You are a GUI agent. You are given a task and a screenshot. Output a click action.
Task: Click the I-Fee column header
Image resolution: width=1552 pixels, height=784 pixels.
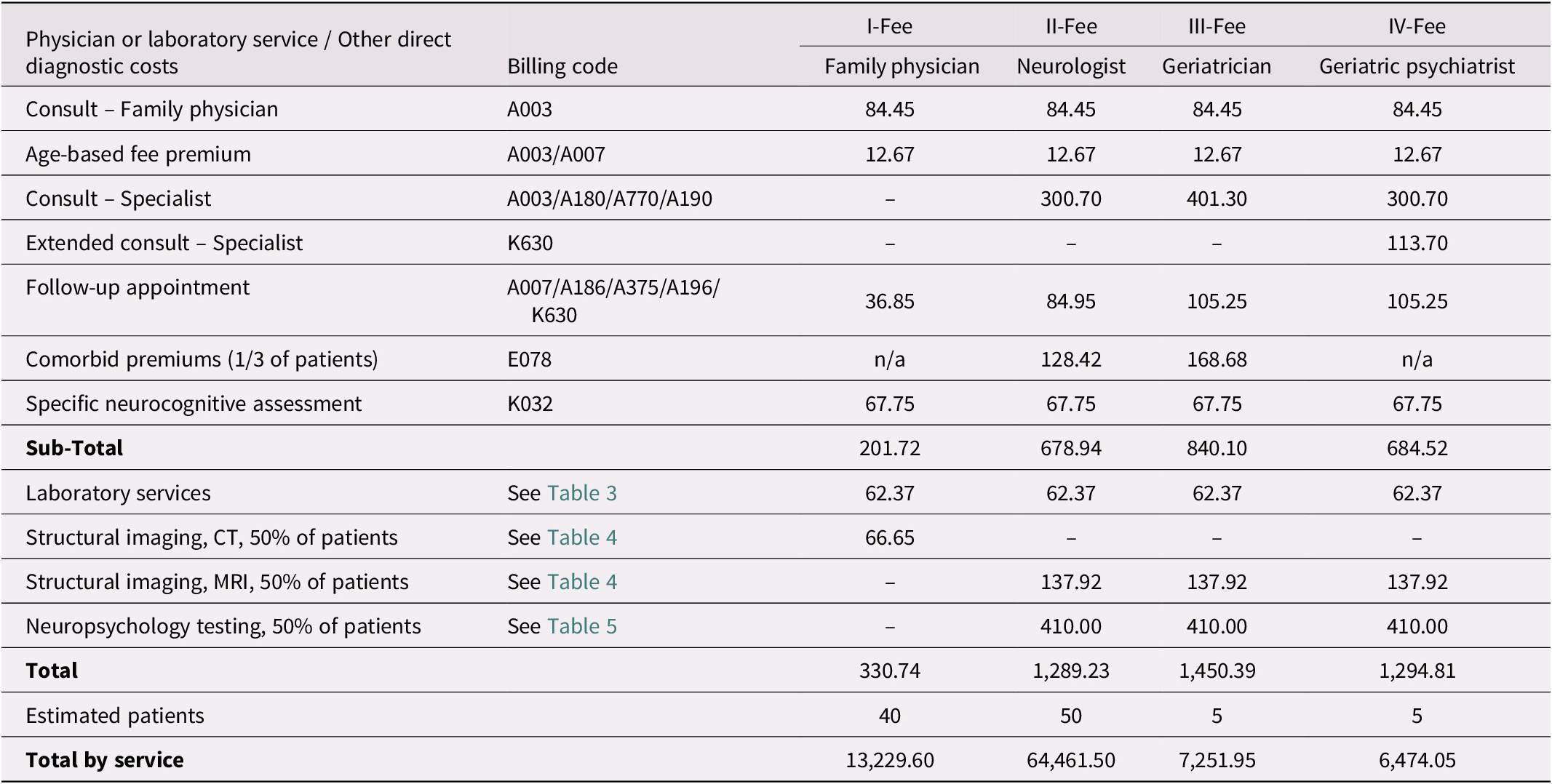pyautogui.click(x=889, y=26)
